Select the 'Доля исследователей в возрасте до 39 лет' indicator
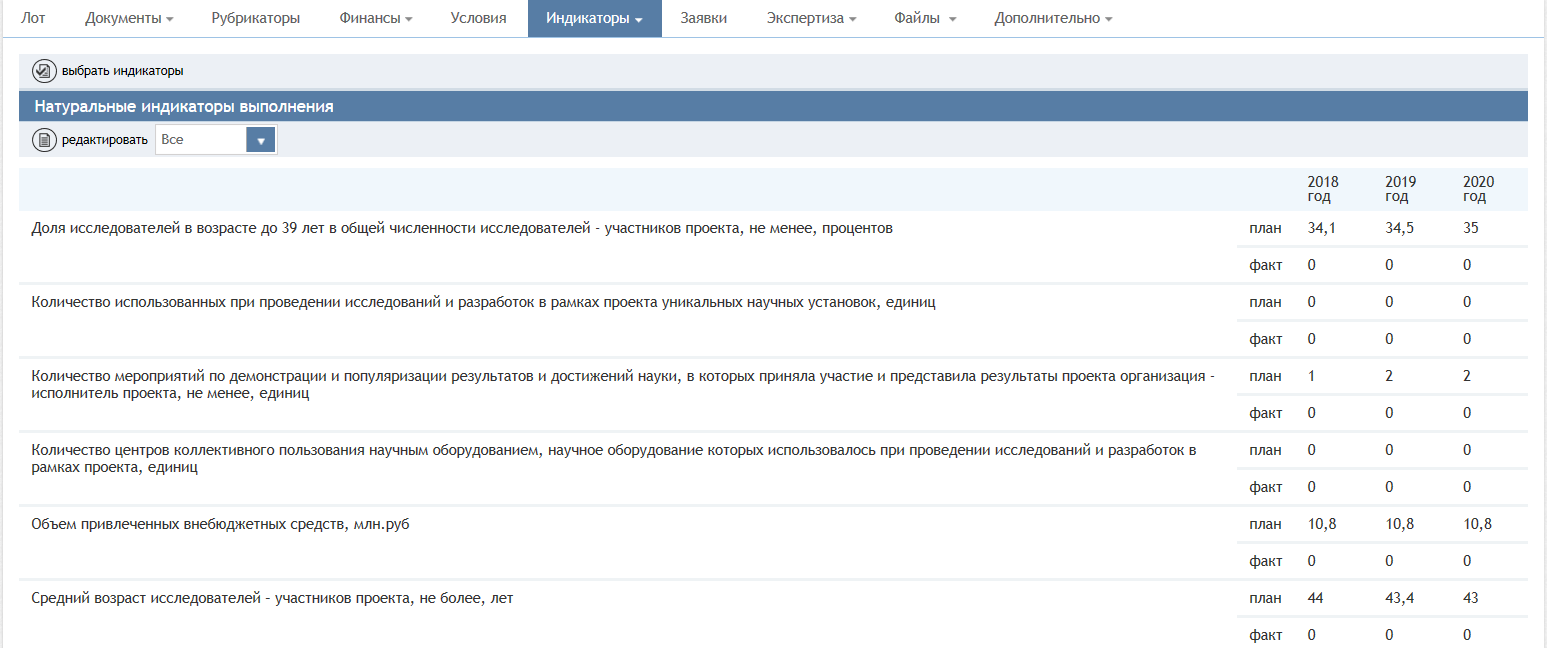 462,228
